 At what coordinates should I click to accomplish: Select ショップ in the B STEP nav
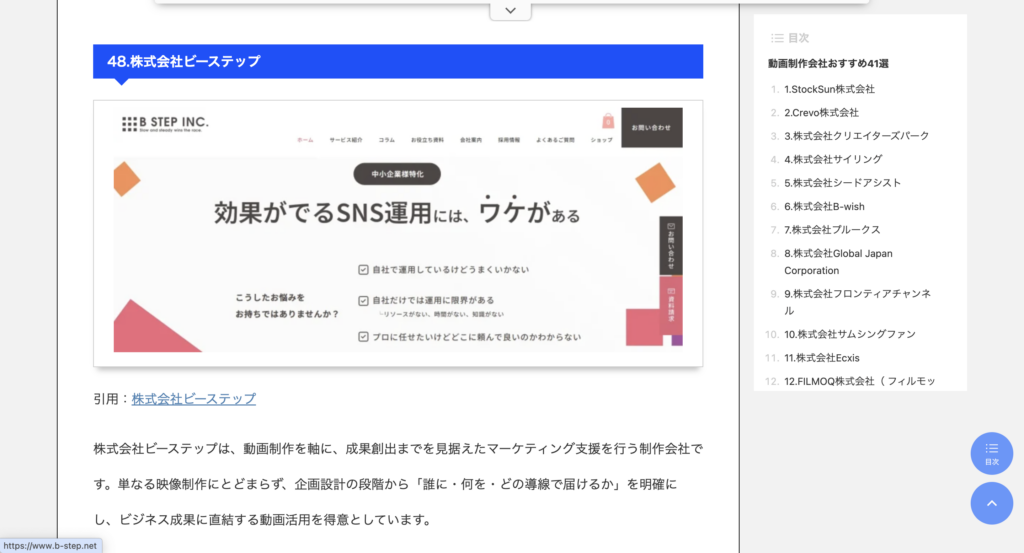tap(601, 140)
